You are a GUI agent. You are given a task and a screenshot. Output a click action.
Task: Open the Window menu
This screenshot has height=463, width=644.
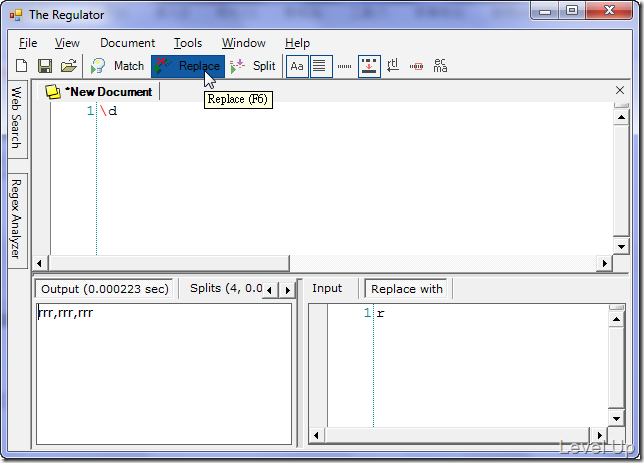click(x=244, y=43)
